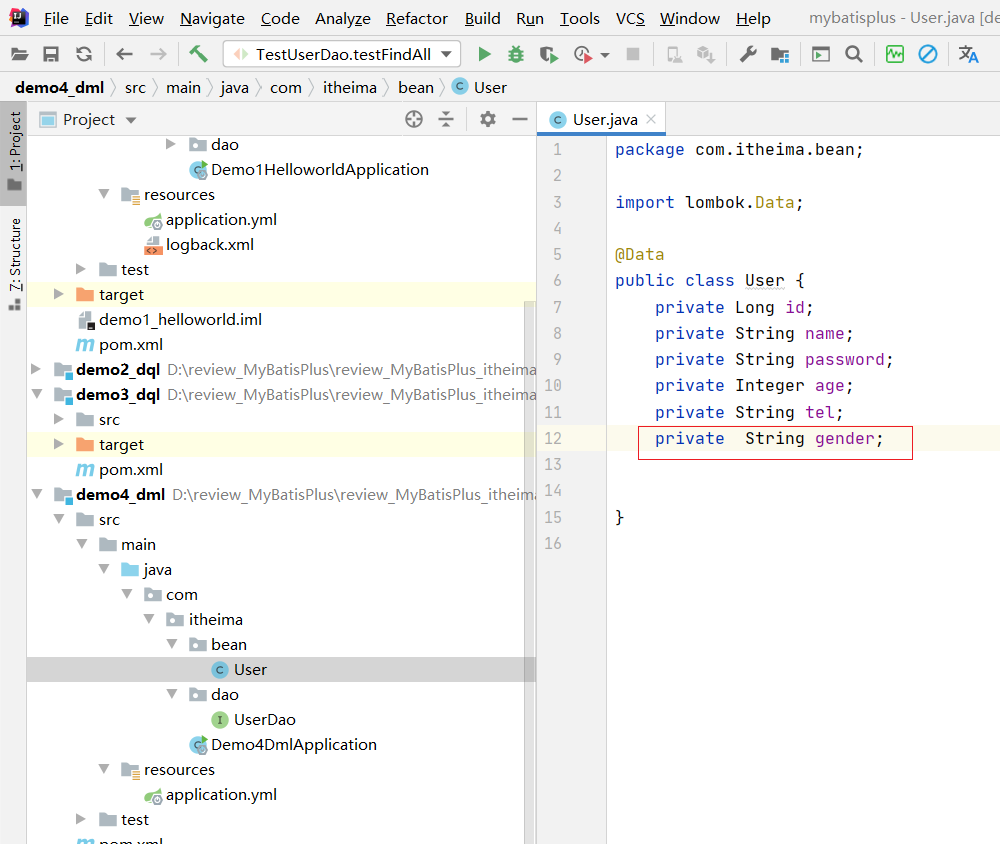Toggle the 1: Project tool window
The image size is (1000, 844).
pyautogui.click(x=15, y=150)
